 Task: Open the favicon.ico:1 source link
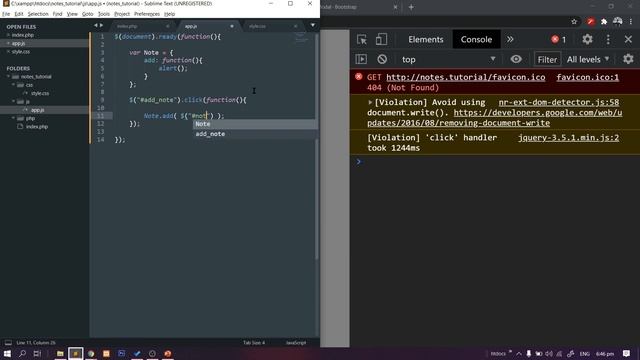coord(587,77)
